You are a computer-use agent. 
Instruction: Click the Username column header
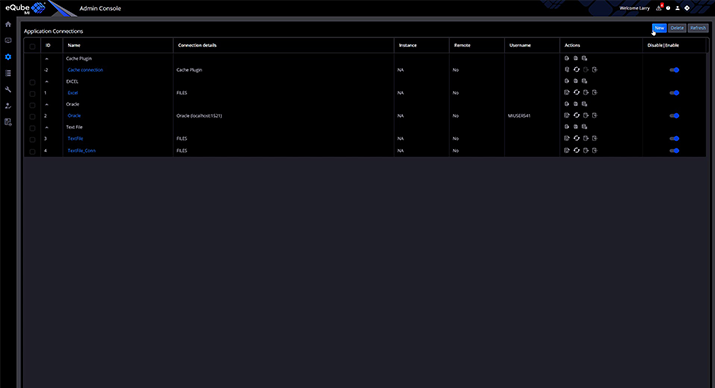click(x=520, y=45)
